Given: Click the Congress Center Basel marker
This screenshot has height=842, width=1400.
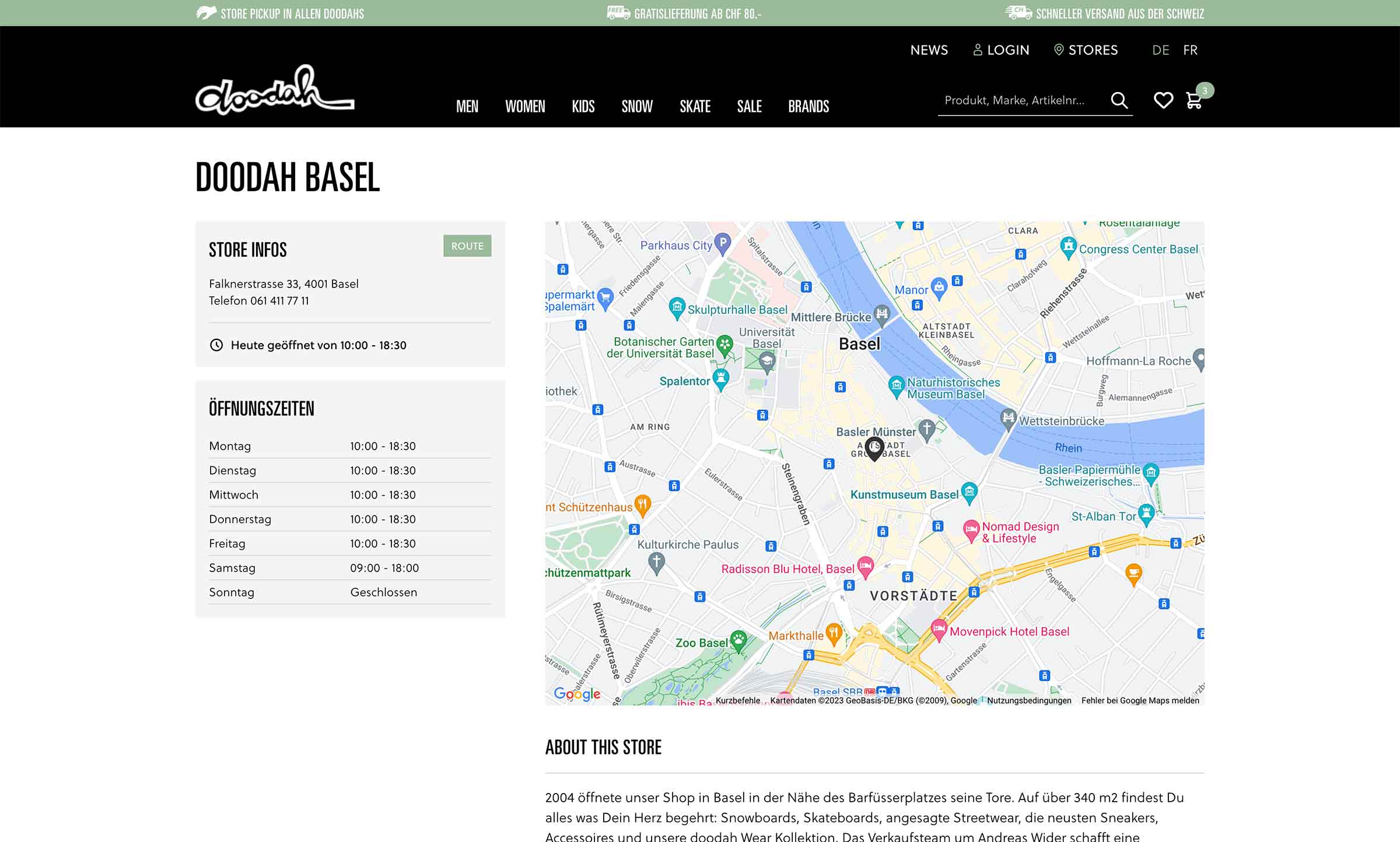Looking at the screenshot, I should [1068, 248].
